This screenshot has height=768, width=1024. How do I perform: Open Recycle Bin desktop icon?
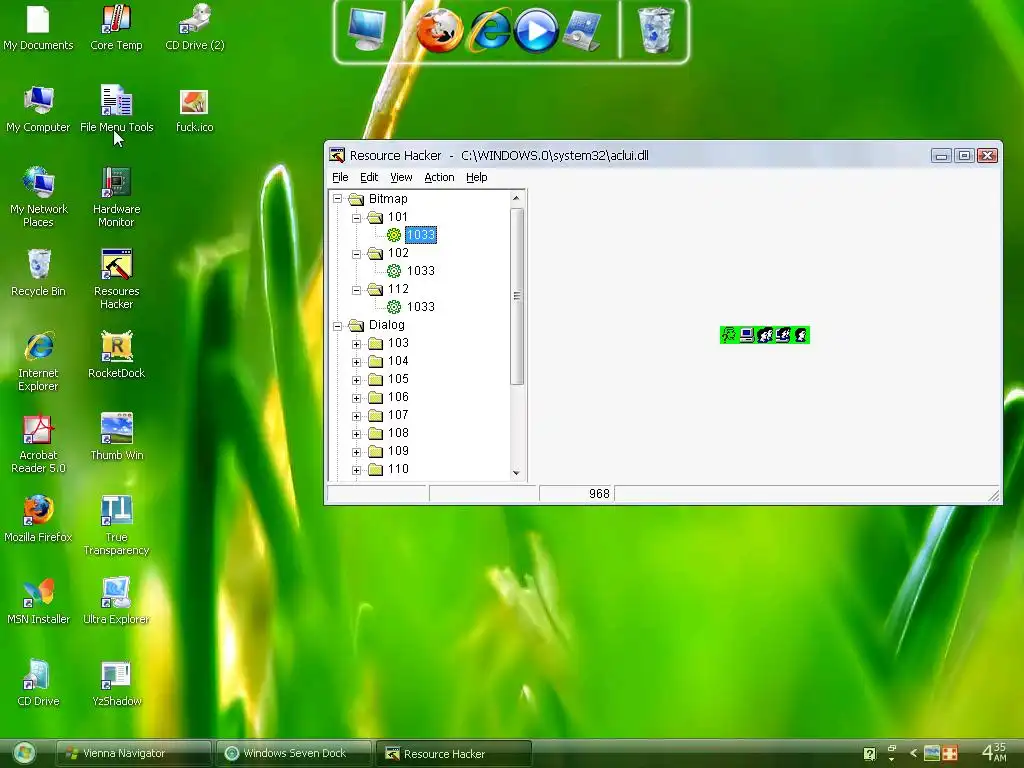[x=38, y=273]
